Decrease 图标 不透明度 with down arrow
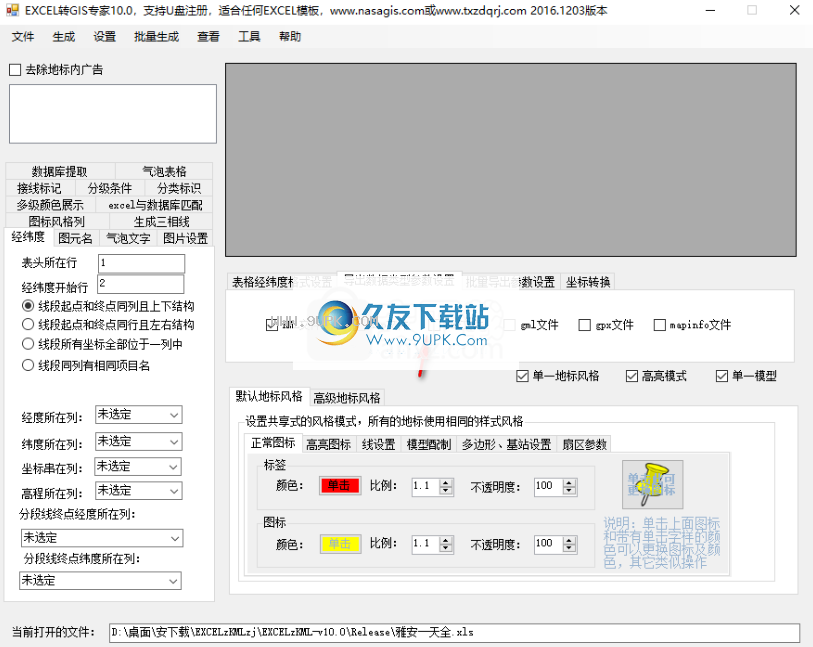Screen dimensions: 813x647 (x=570, y=548)
